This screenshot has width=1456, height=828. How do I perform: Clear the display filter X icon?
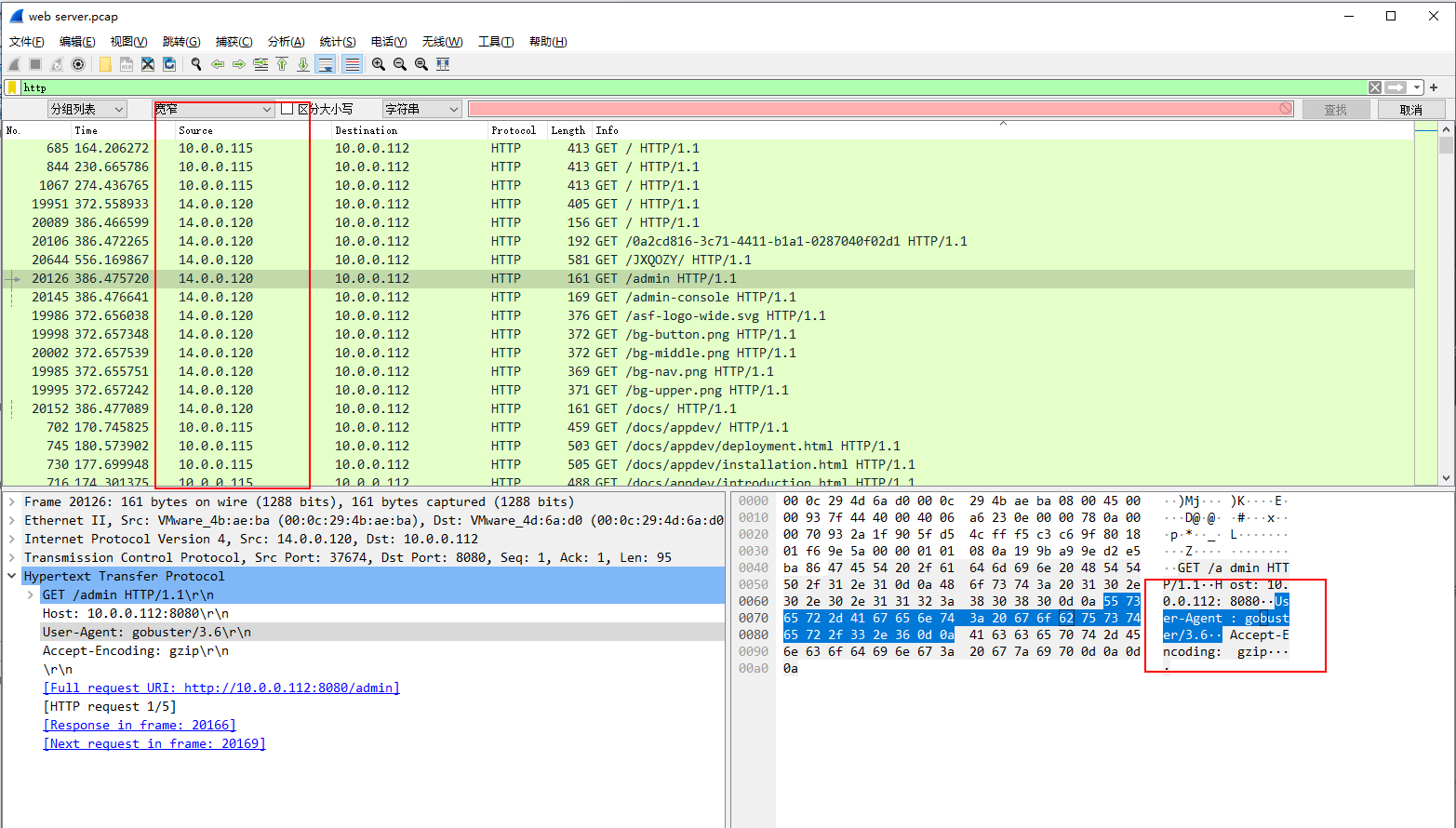pyautogui.click(x=1375, y=87)
